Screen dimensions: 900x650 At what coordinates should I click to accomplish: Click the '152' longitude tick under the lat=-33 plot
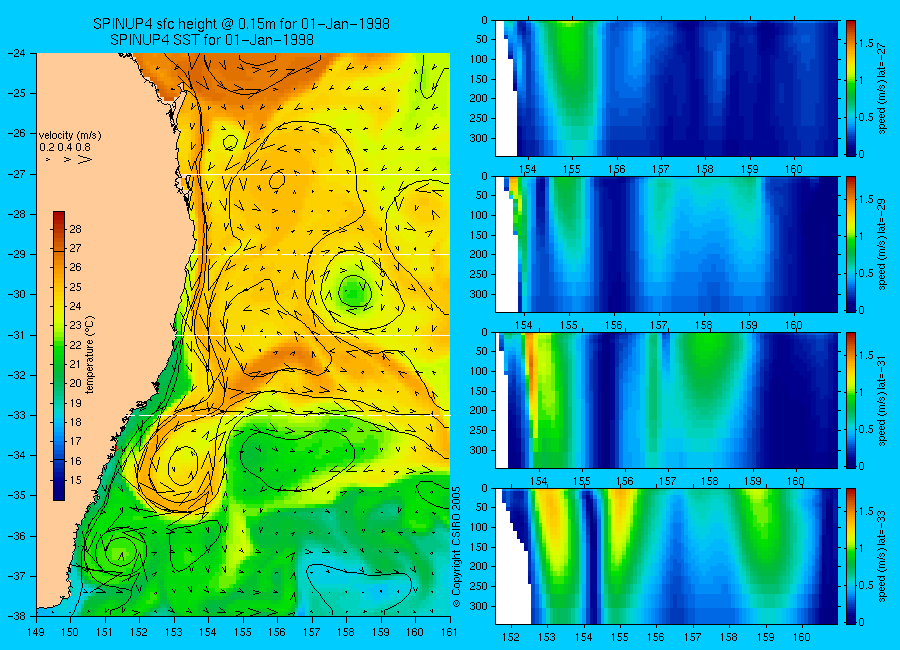pos(510,637)
